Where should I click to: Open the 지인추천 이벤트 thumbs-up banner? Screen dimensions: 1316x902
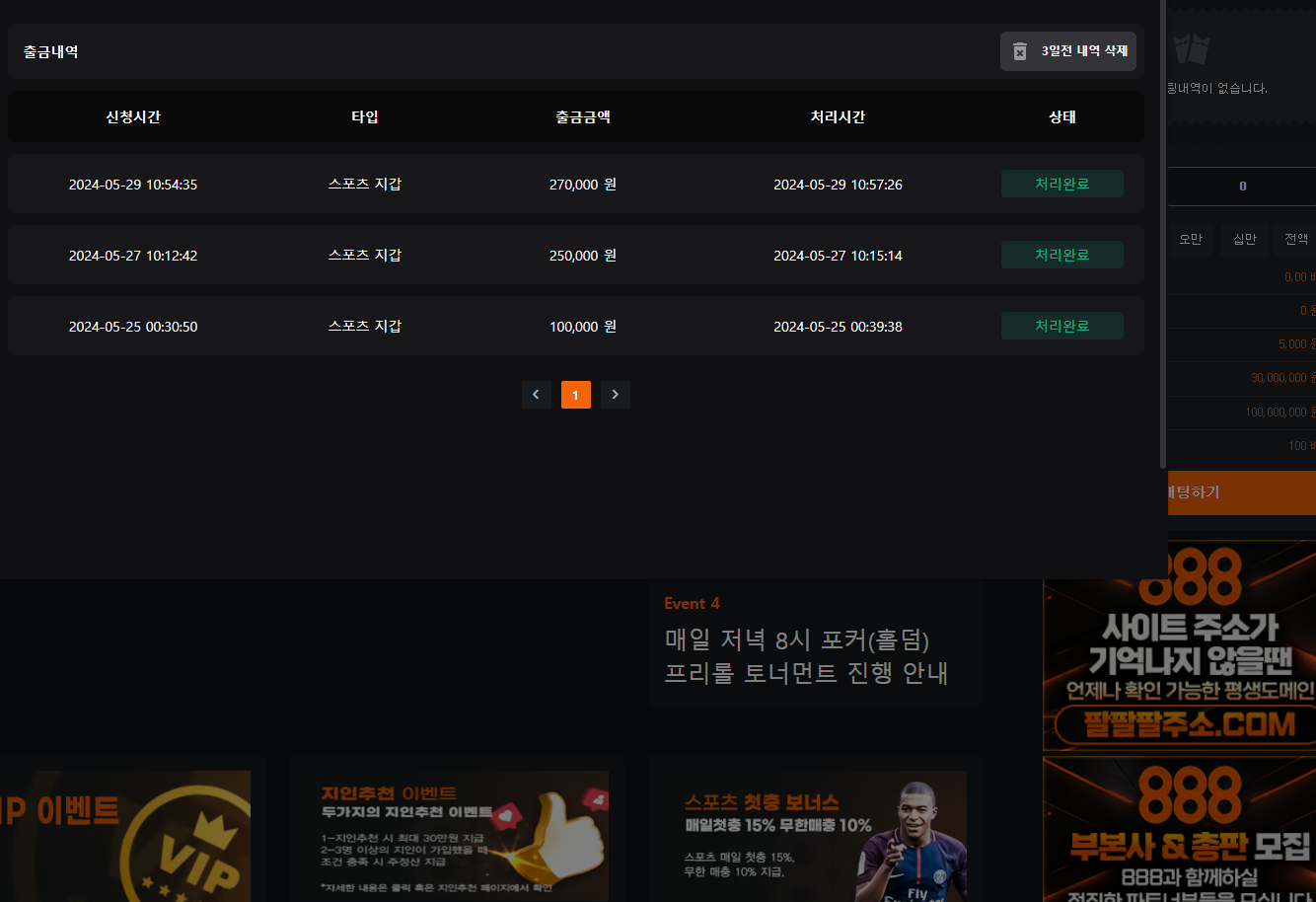458,835
